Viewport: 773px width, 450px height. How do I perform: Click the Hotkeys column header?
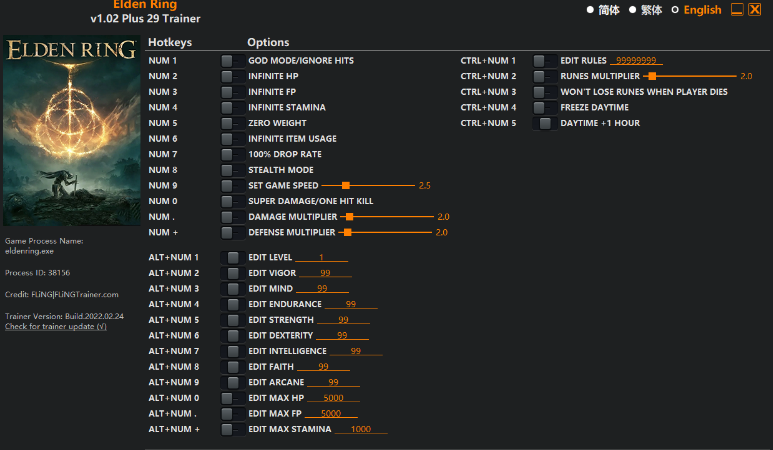(170, 42)
